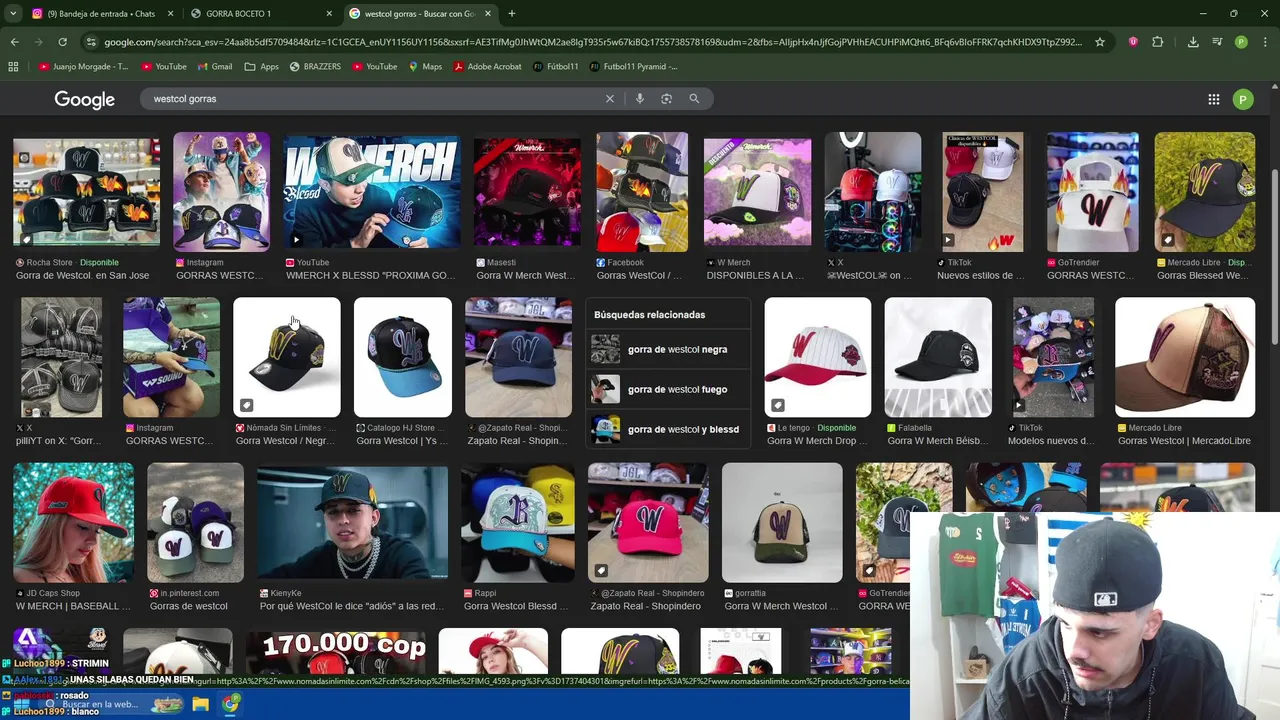Search by image with the Lens icon
Viewport: 1280px width, 720px height.
click(x=666, y=99)
